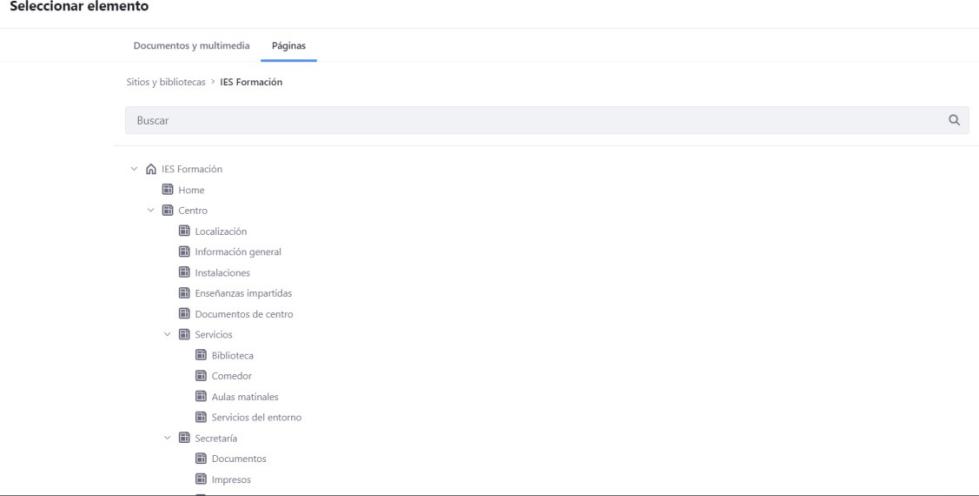Click the page icon next to Comedor
The image size is (979, 496).
pyautogui.click(x=201, y=375)
